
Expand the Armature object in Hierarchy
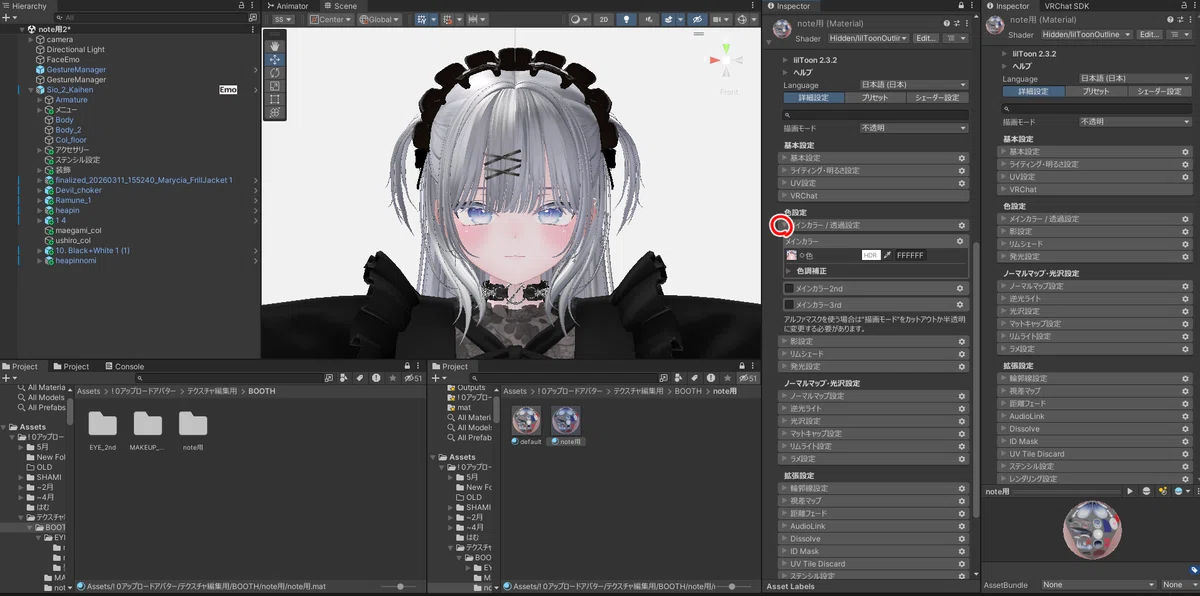41,100
